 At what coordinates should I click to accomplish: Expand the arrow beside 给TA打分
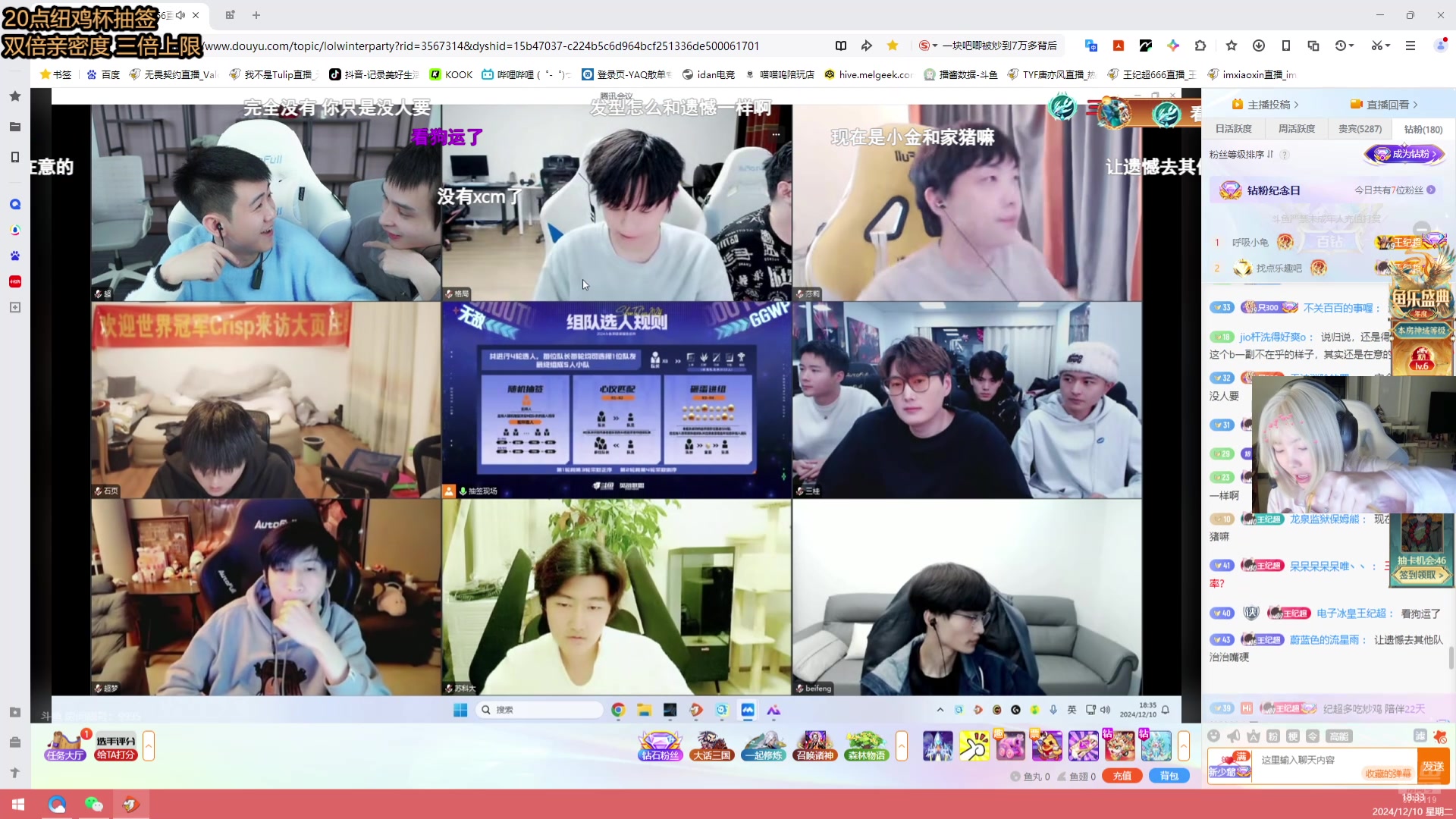[x=149, y=746]
